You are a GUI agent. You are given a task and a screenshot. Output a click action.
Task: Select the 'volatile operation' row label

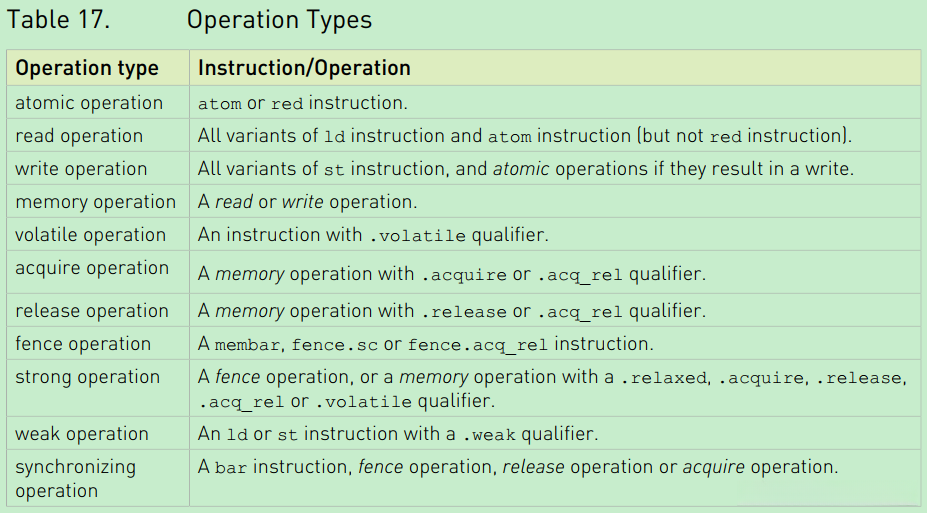(91, 235)
